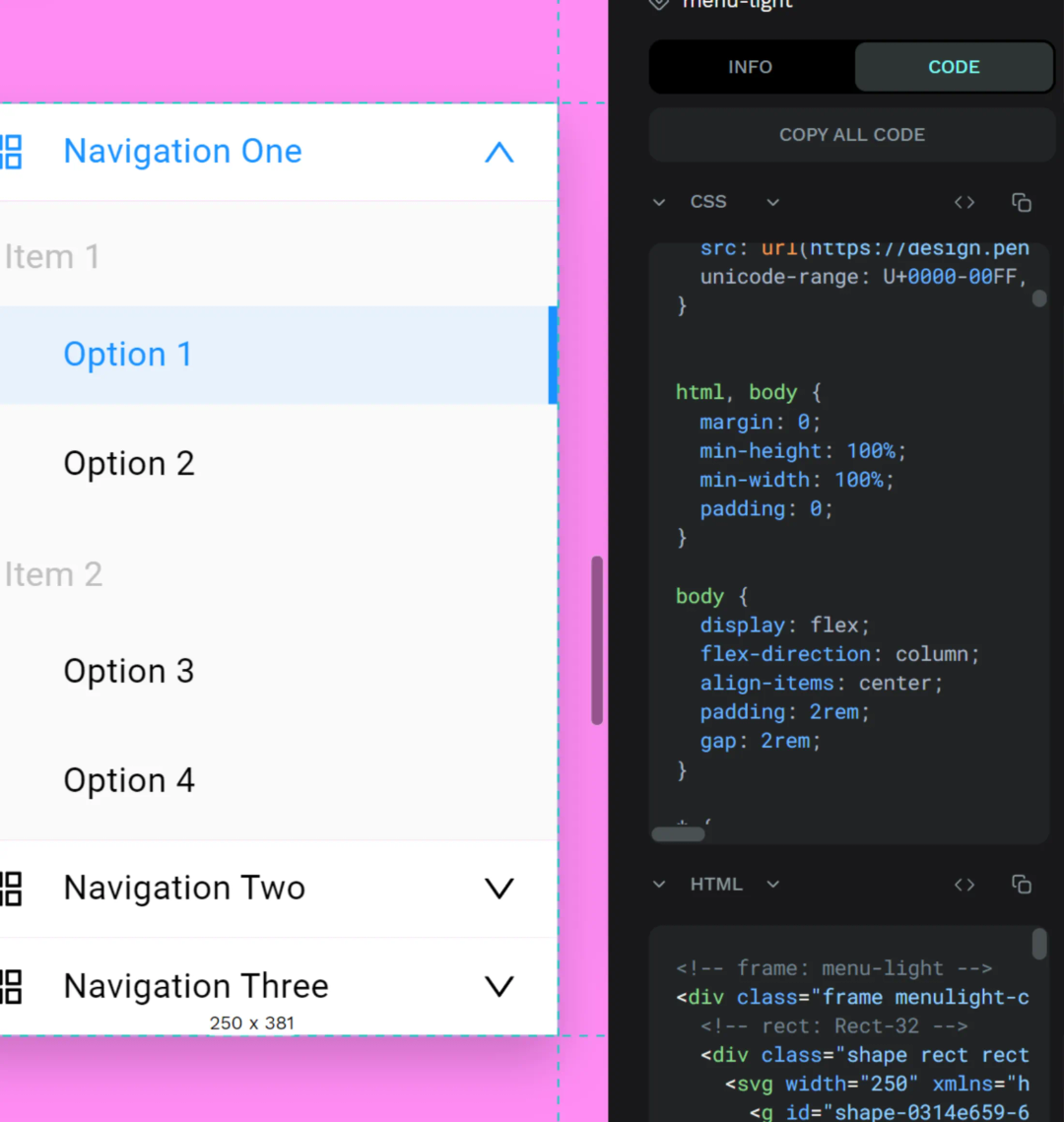1064x1122 pixels.
Task: Select the CODE tab
Action: tap(954, 67)
